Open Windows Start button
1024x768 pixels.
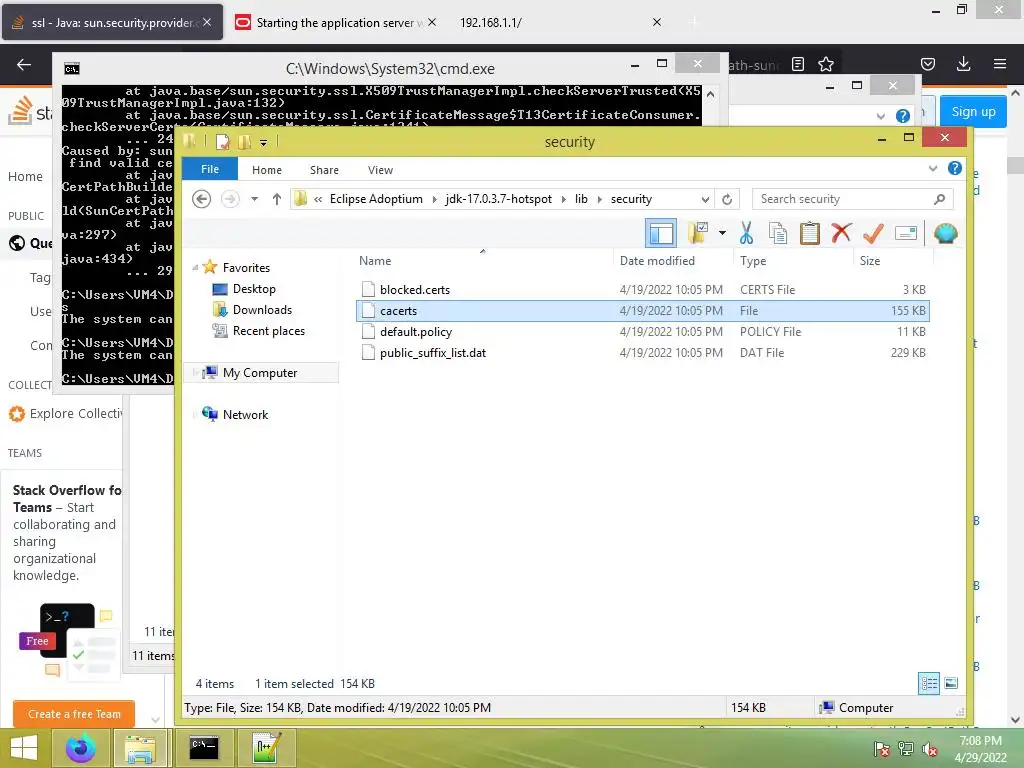[x=24, y=748]
